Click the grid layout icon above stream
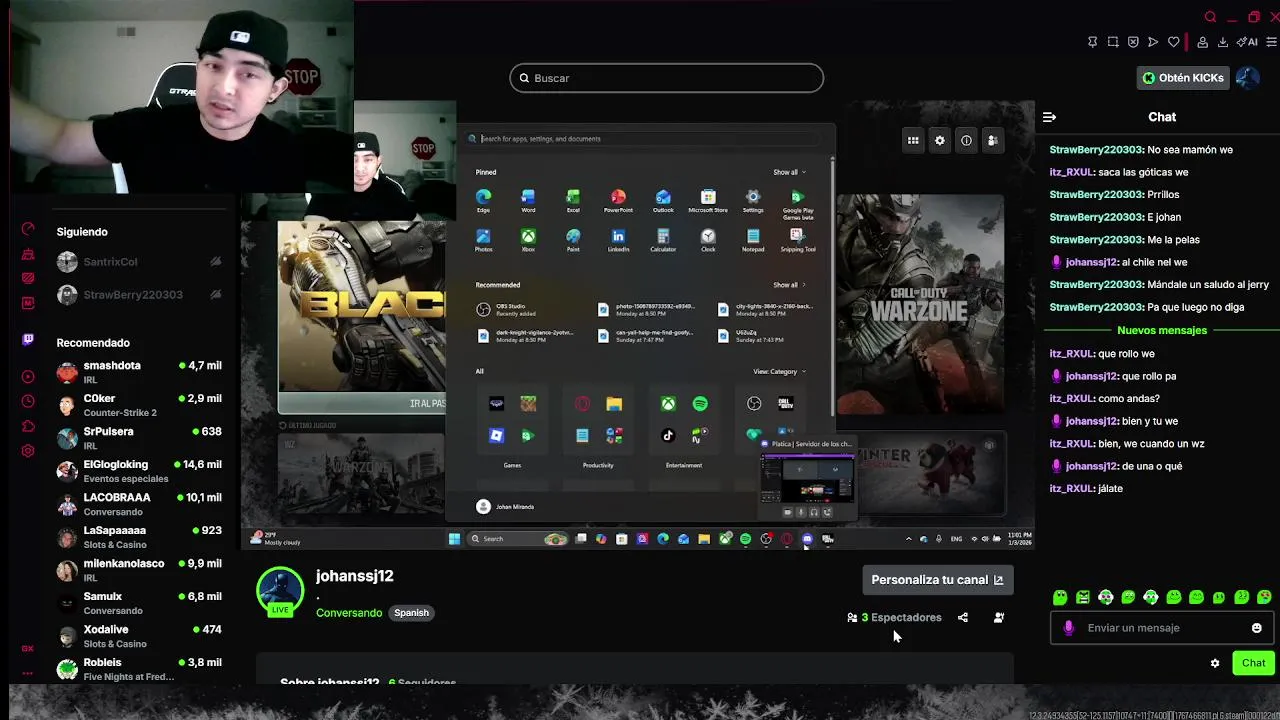 click(x=913, y=141)
